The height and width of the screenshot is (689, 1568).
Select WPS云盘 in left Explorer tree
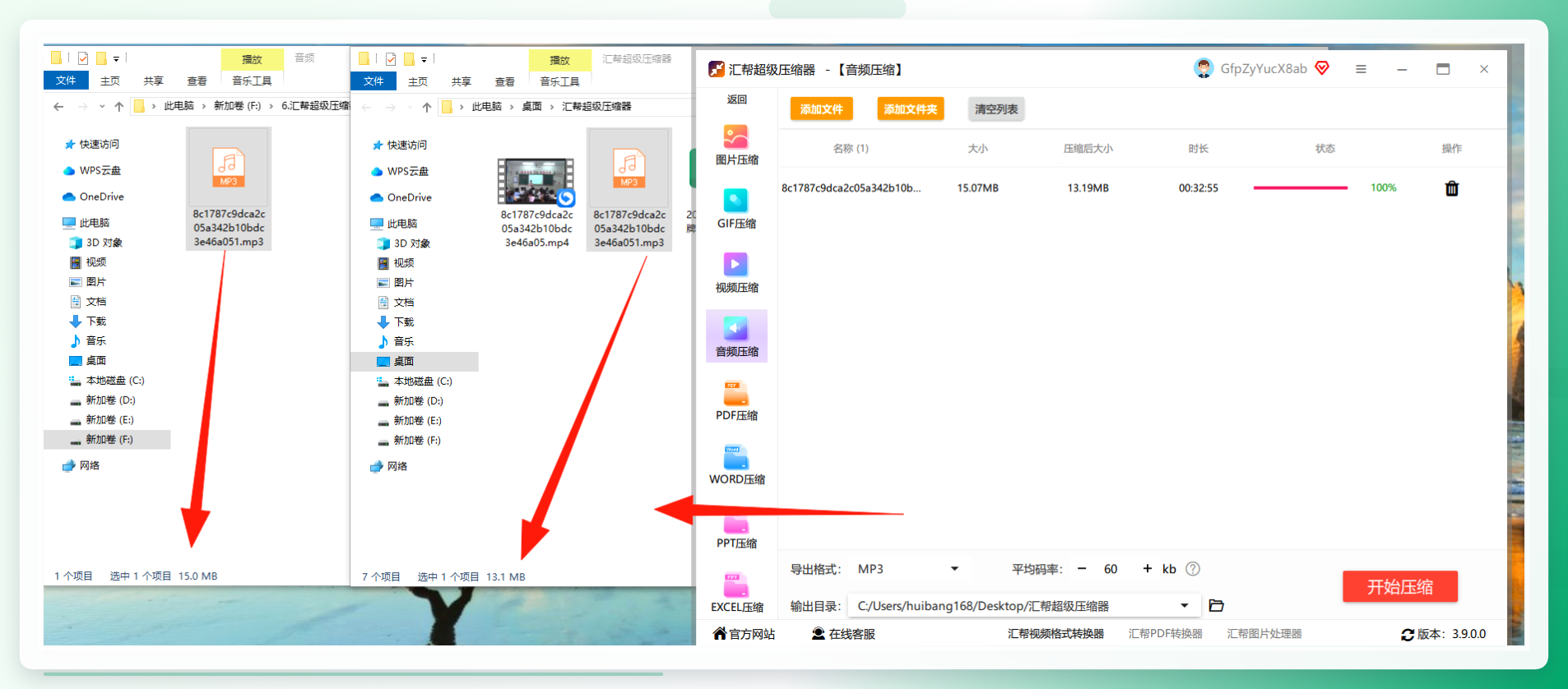[x=91, y=170]
